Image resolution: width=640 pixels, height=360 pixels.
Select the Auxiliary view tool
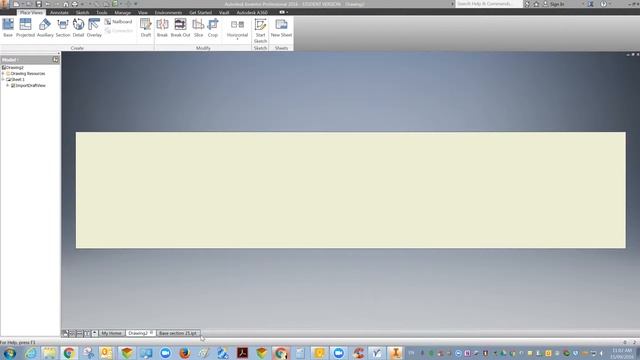[45, 28]
